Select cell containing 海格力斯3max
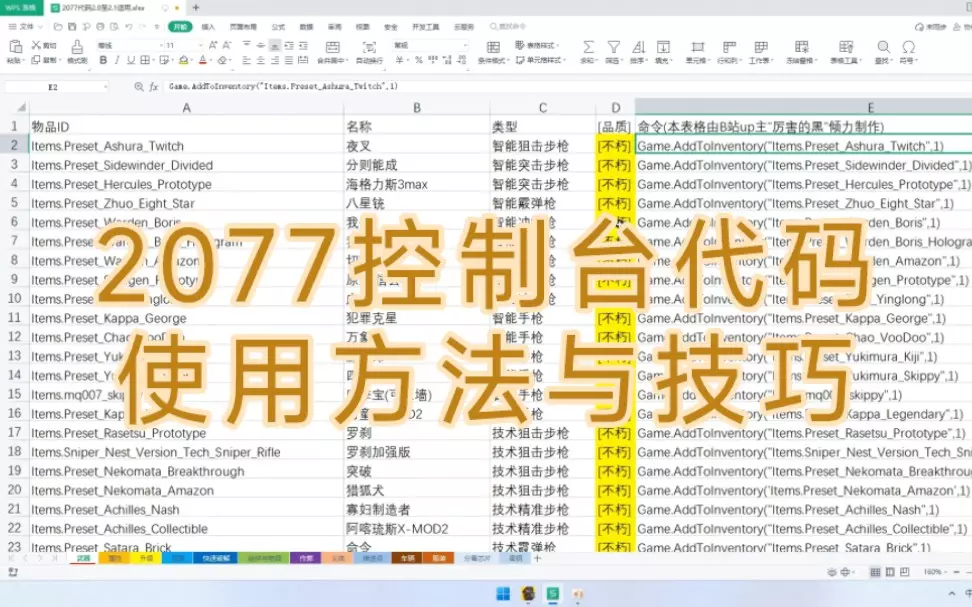Image resolution: width=972 pixels, height=607 pixels. [416, 184]
